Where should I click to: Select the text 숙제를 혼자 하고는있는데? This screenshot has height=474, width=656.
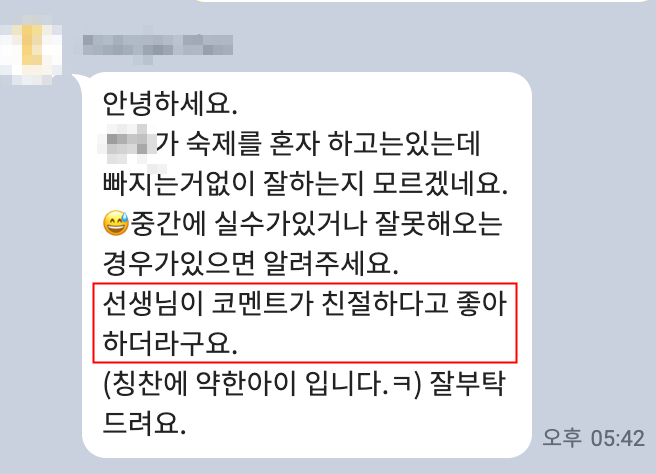[x=333, y=143]
